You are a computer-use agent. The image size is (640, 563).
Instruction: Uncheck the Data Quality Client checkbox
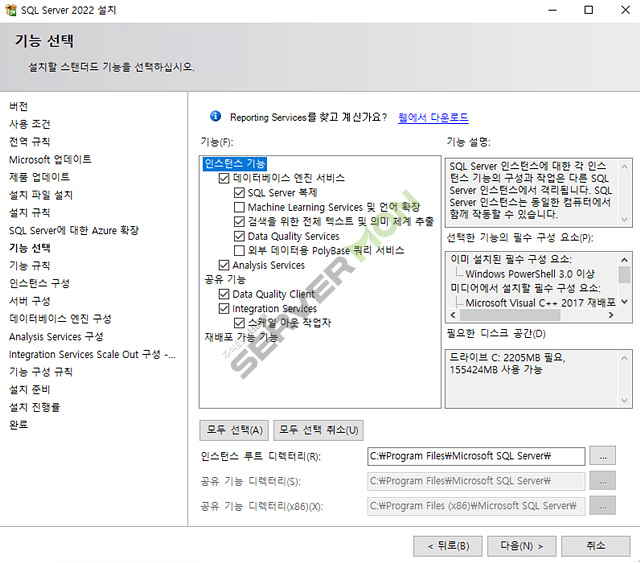point(224,294)
